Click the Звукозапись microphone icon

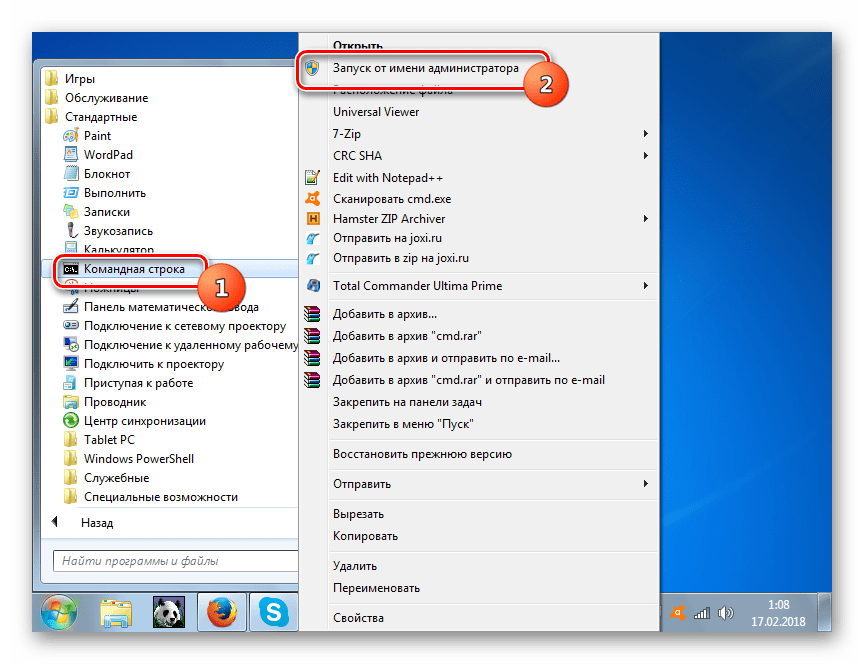coord(71,230)
